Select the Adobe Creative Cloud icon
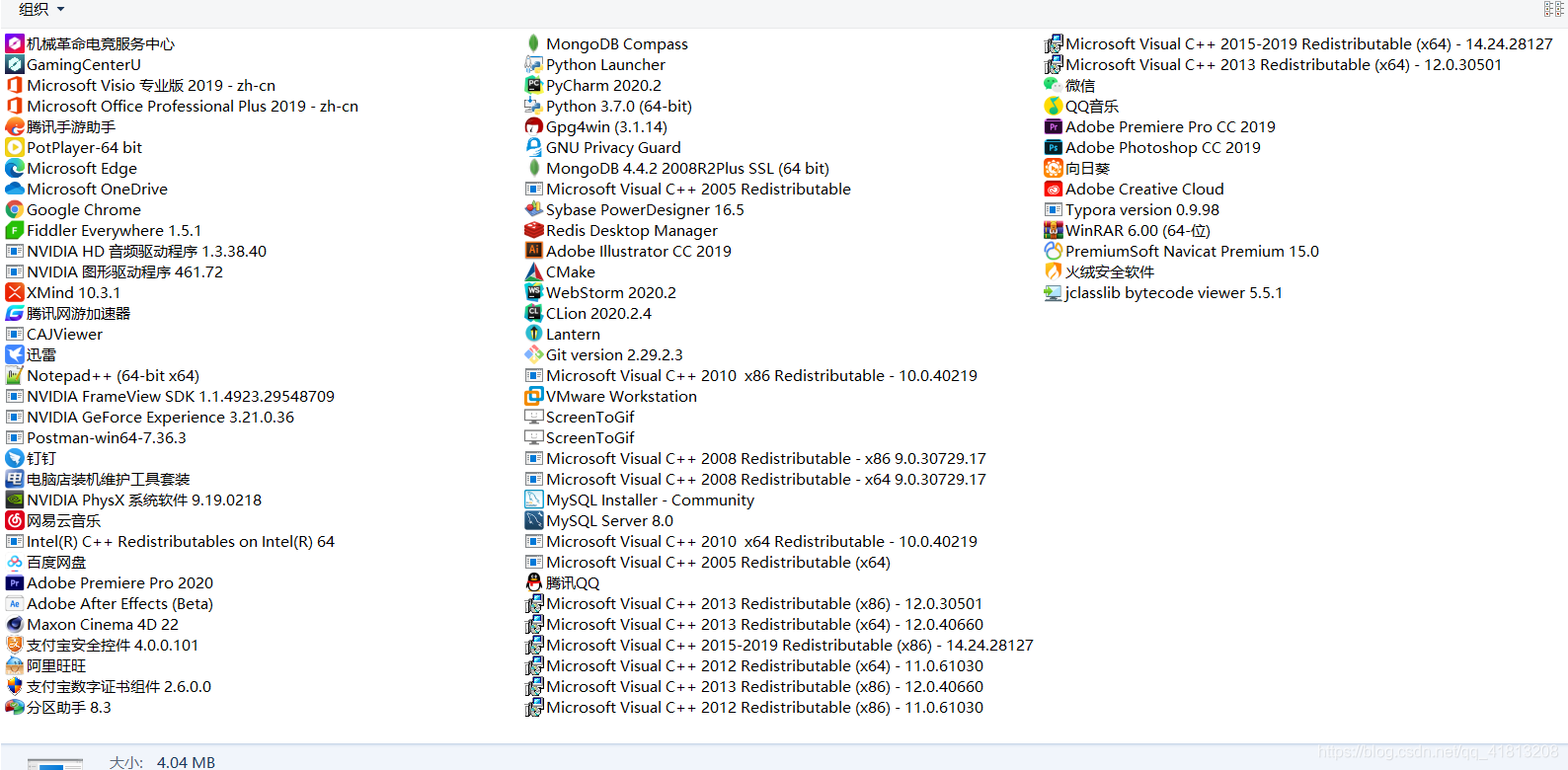 click(1054, 189)
